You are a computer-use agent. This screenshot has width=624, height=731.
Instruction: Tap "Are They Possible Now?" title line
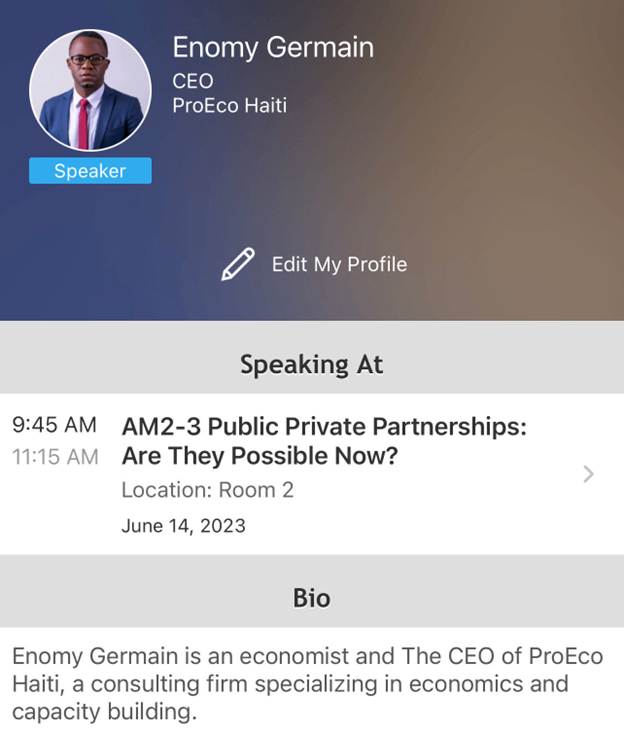(x=259, y=457)
